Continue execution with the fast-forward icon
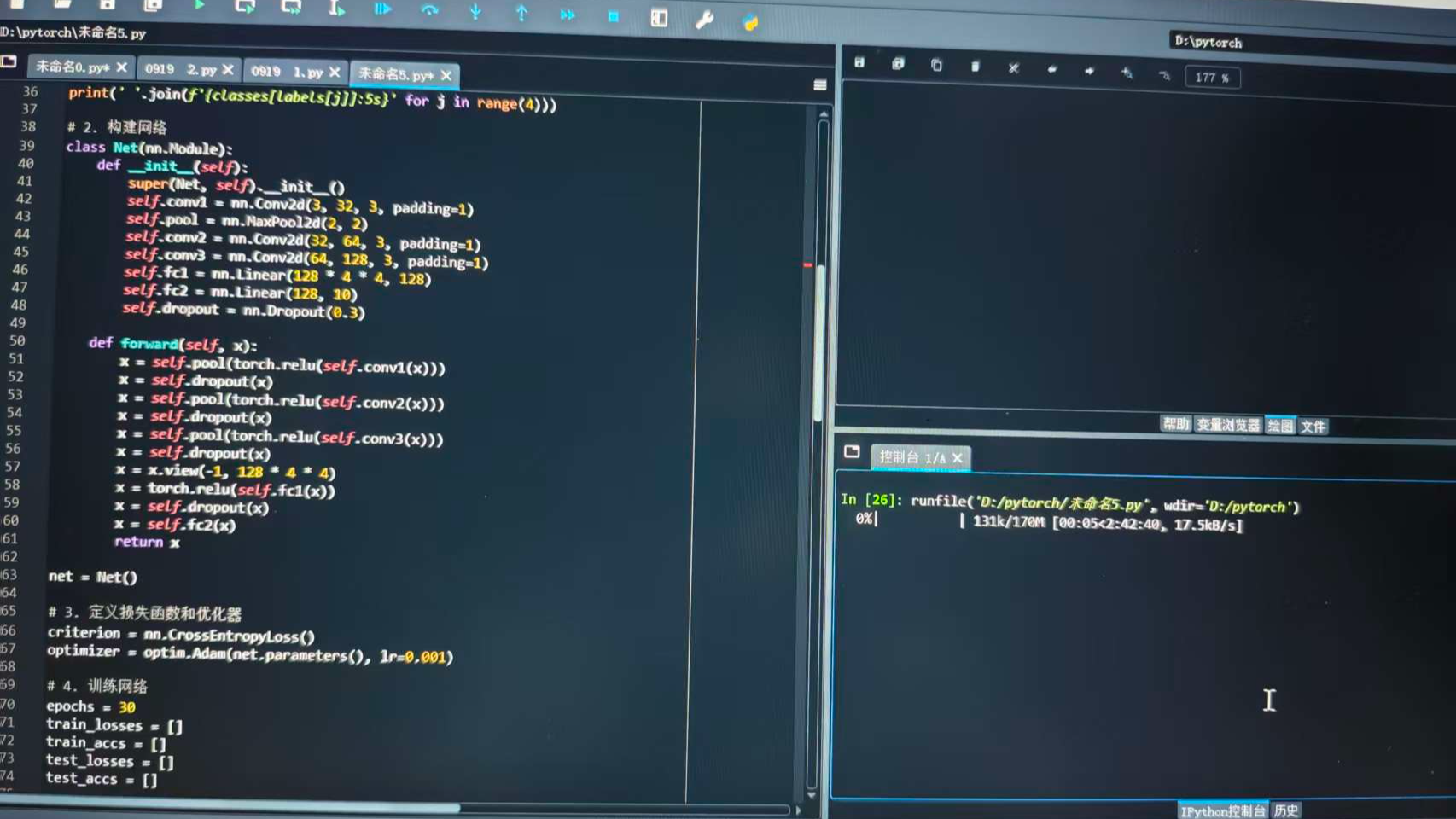 point(568,15)
